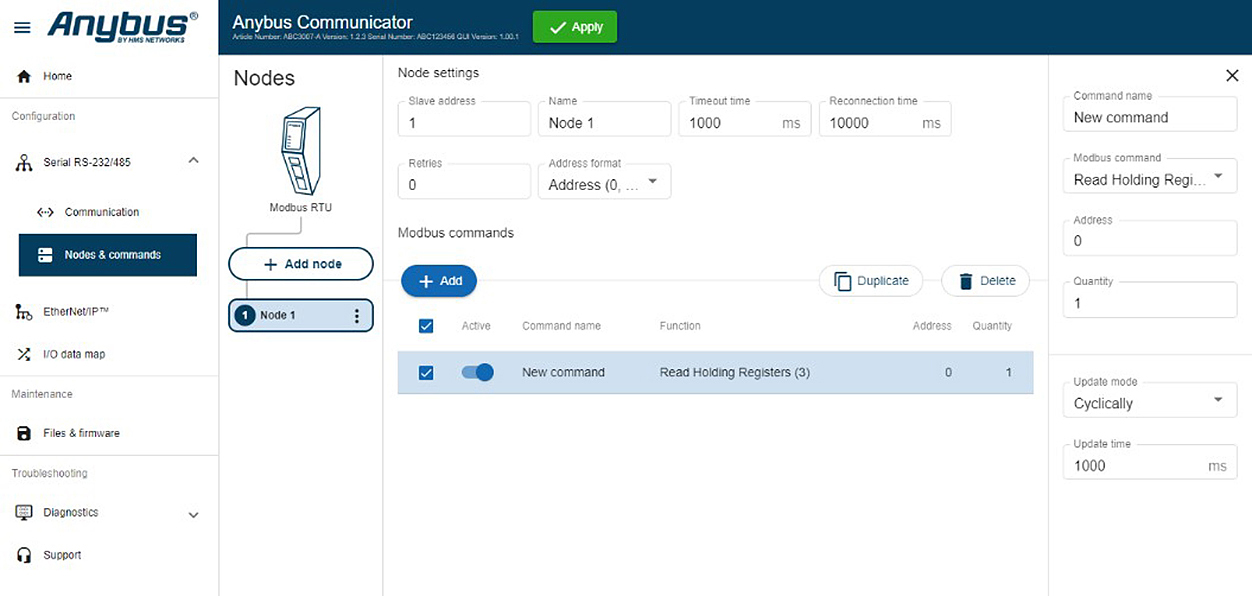
Task: Click the Add node button
Action: (301, 264)
